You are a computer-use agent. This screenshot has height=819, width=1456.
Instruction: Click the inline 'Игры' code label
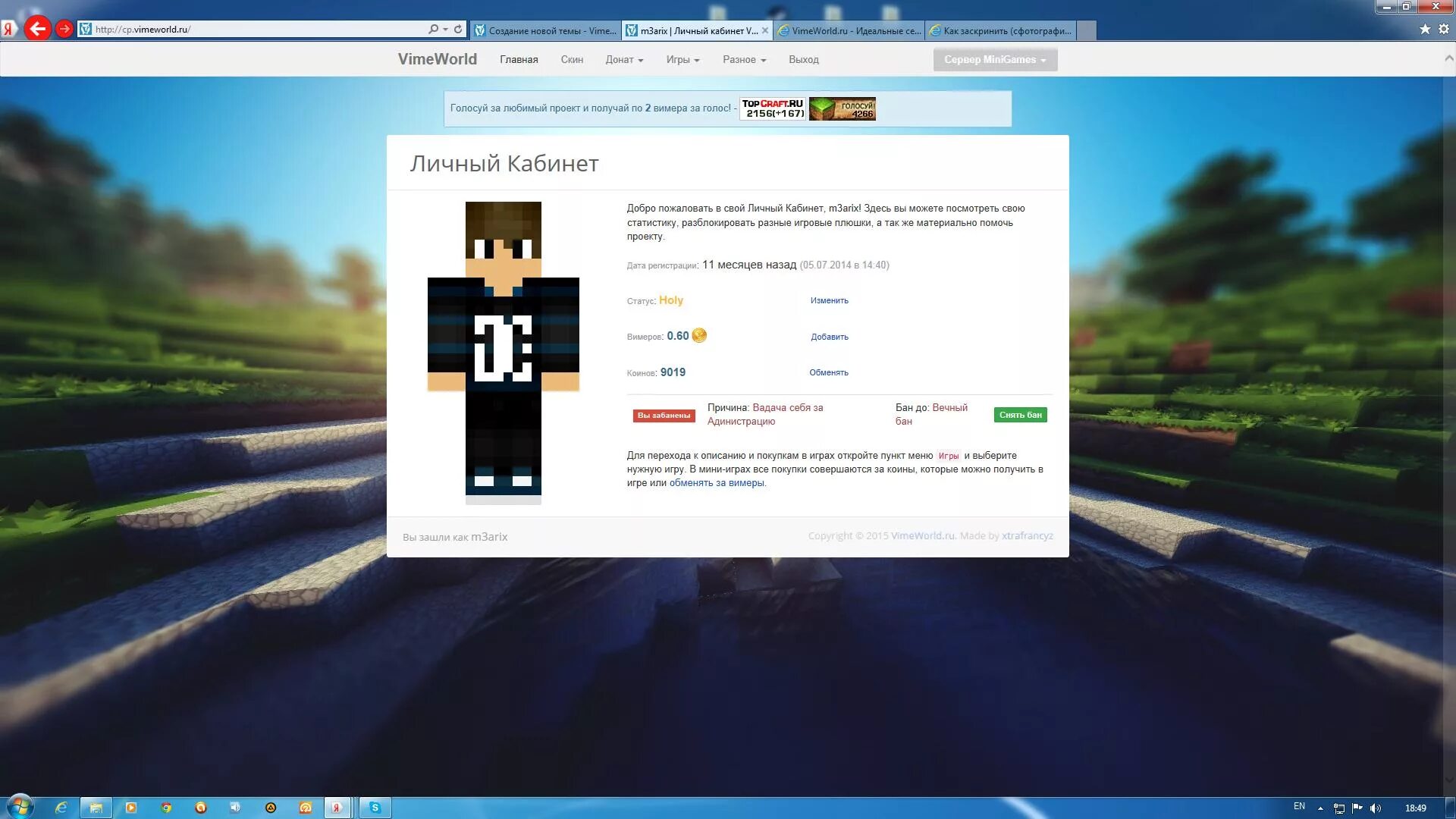point(948,456)
